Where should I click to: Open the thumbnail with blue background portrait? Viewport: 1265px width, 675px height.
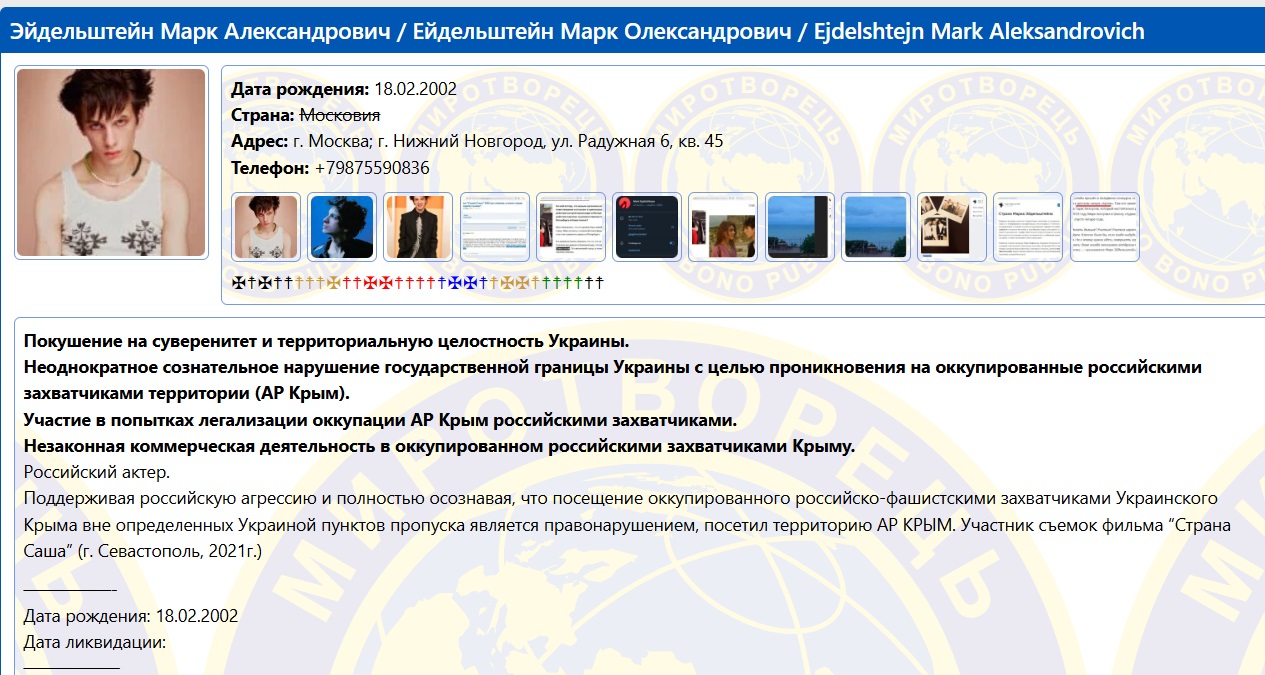(x=341, y=227)
